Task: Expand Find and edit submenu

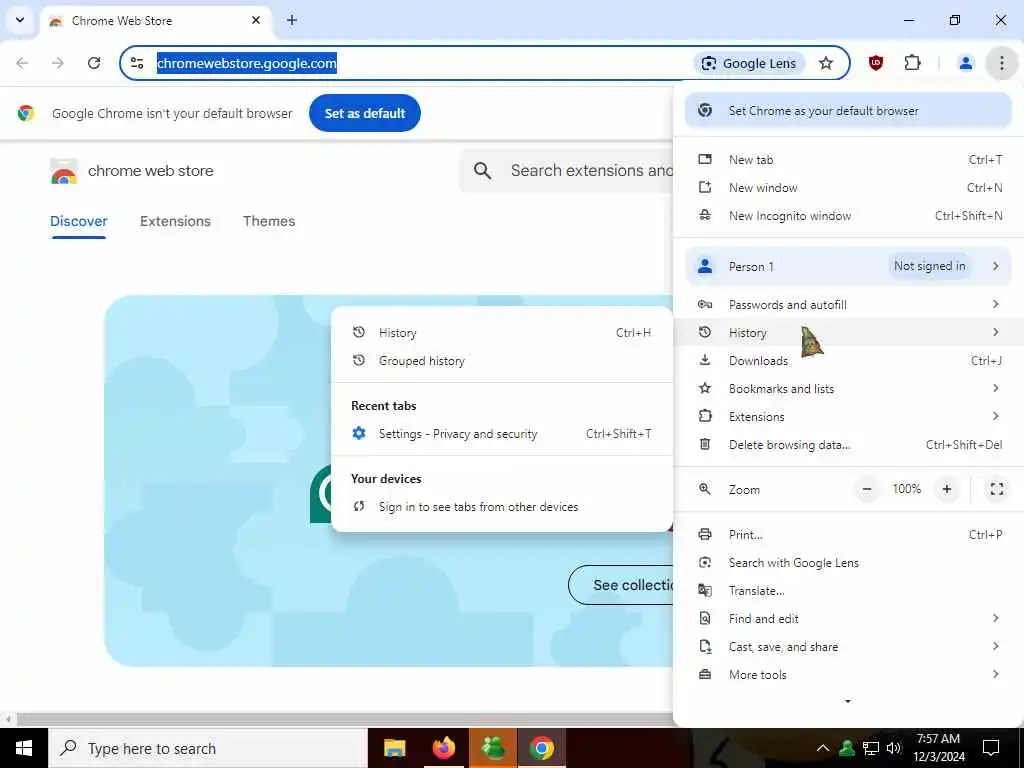Action: point(848,619)
